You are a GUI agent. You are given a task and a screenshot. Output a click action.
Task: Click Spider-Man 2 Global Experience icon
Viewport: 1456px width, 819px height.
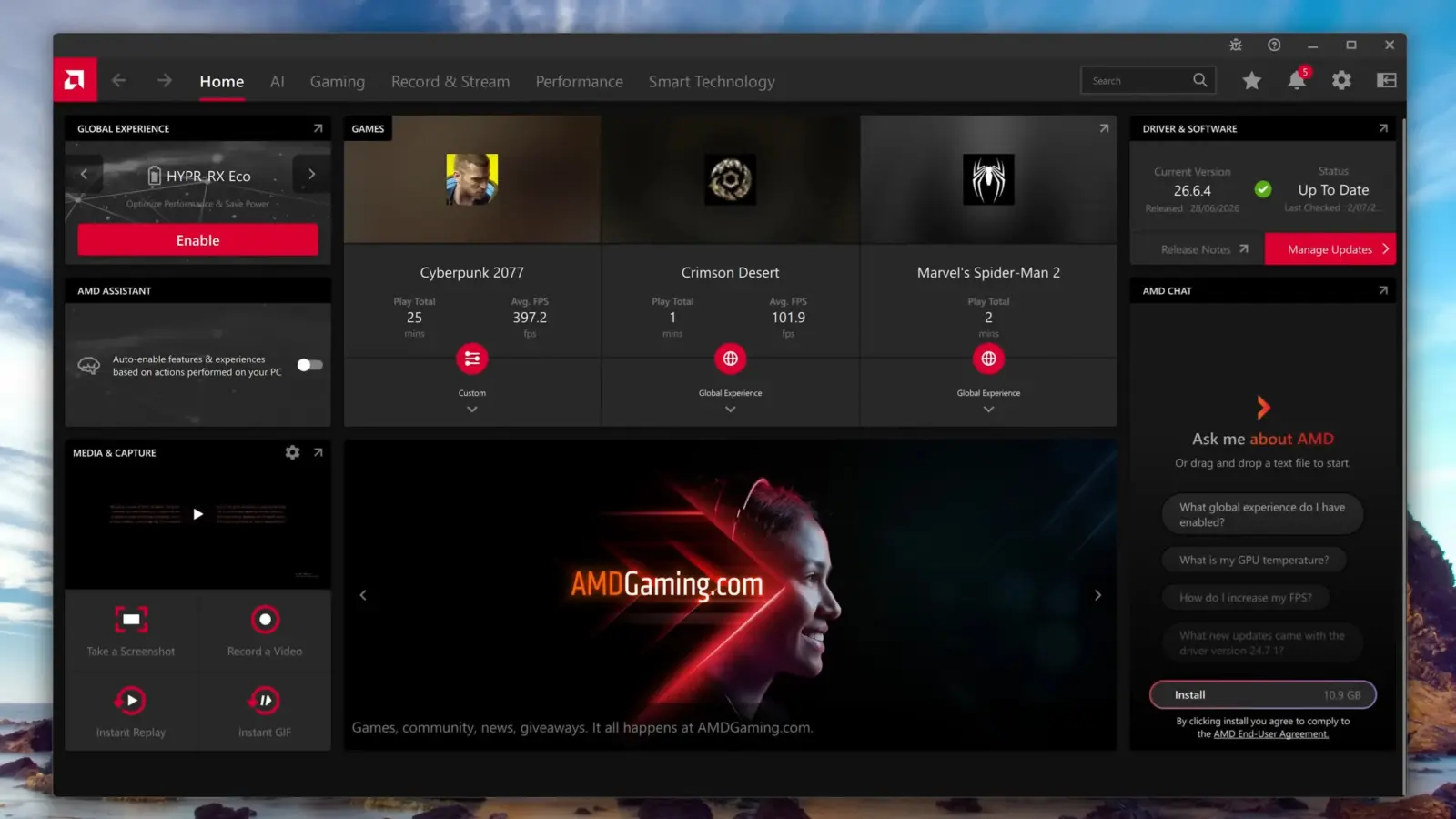(x=988, y=359)
